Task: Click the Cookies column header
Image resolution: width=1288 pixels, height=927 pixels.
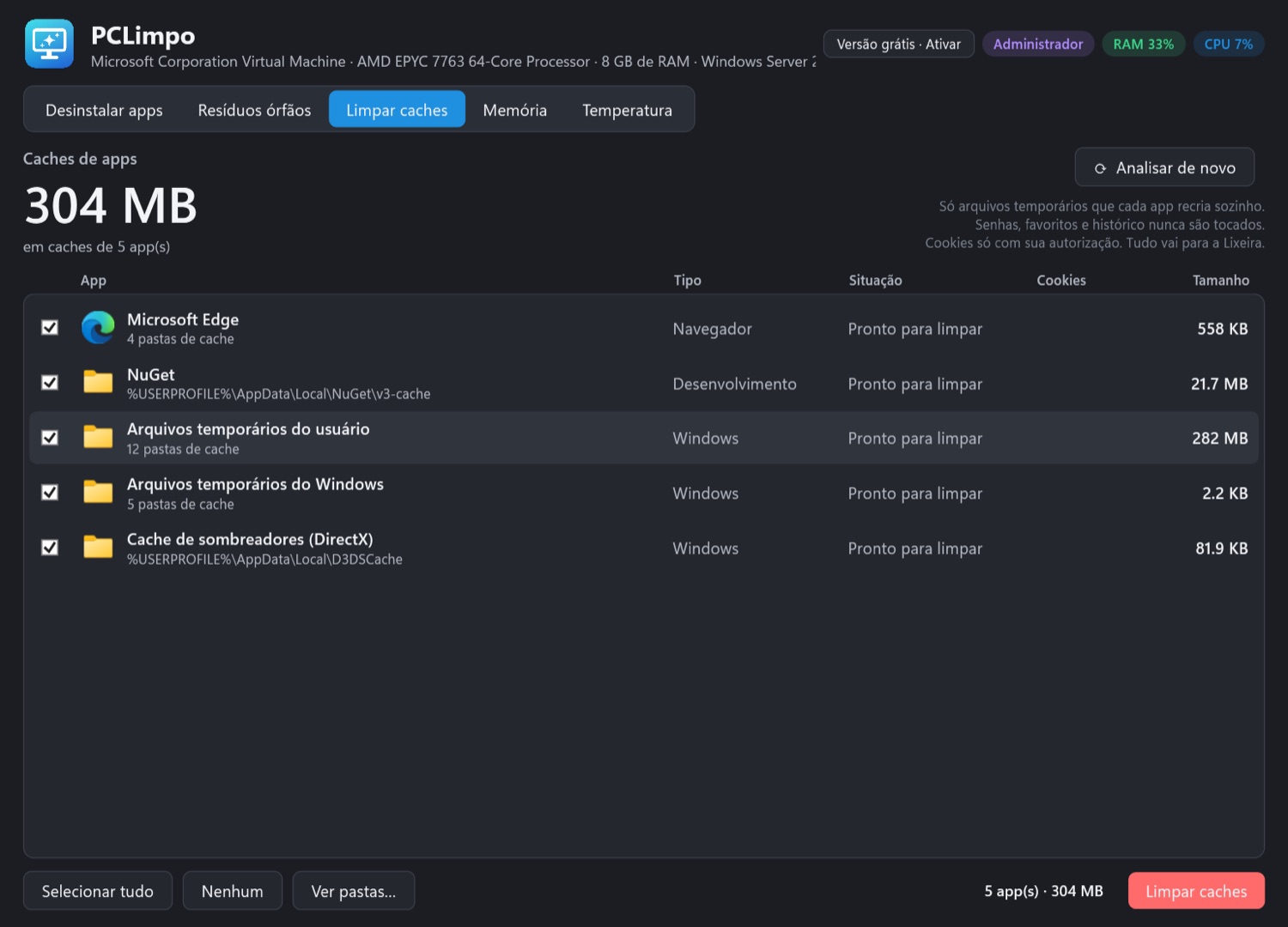Action: 1061,281
